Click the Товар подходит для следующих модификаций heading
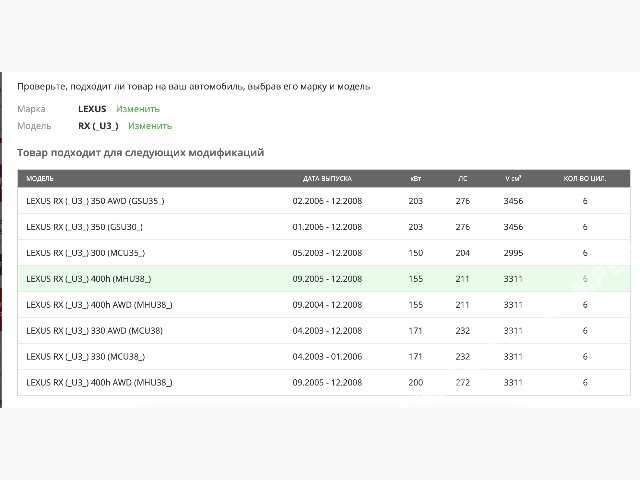 (x=140, y=153)
